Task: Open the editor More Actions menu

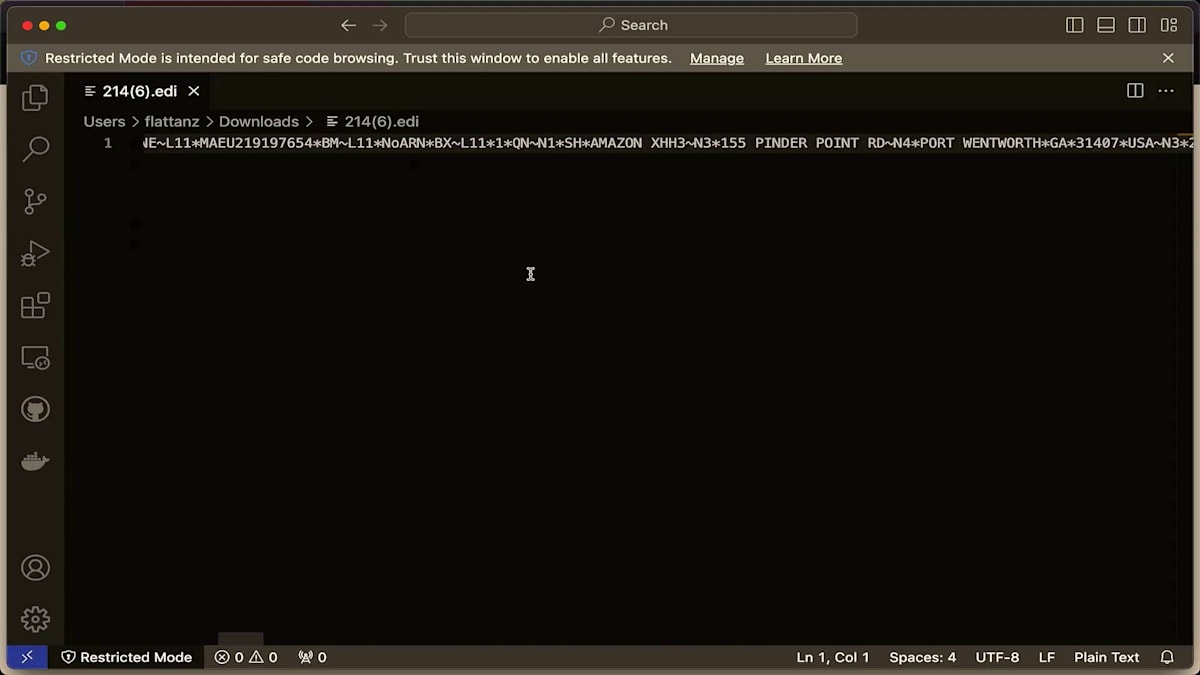Action: pos(1166,91)
